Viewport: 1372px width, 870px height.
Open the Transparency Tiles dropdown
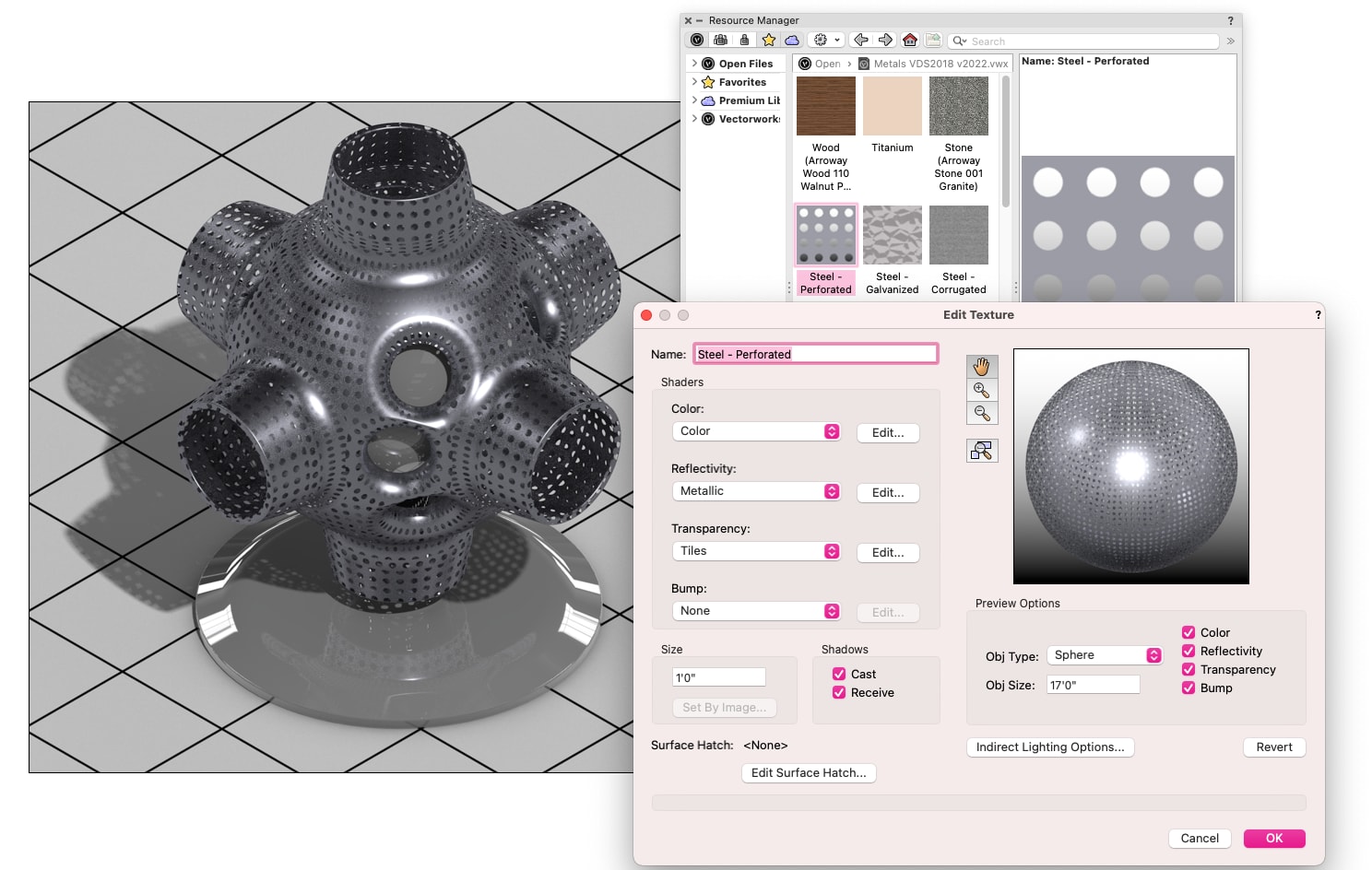pos(756,551)
